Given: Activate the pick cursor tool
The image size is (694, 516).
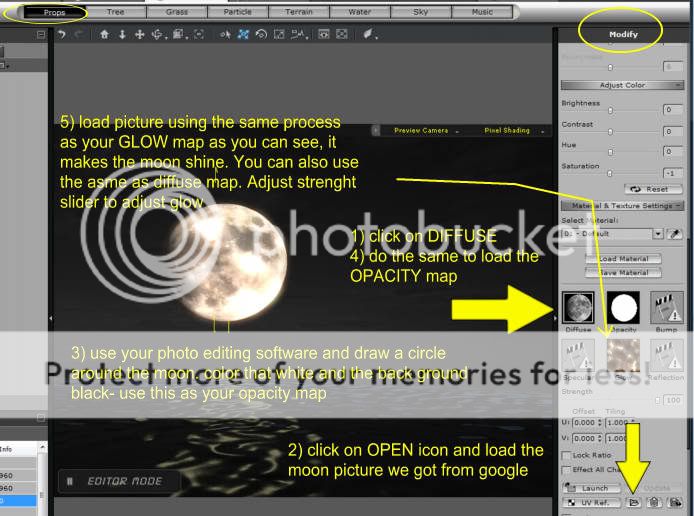Looking at the screenshot, I should click(x=225, y=35).
